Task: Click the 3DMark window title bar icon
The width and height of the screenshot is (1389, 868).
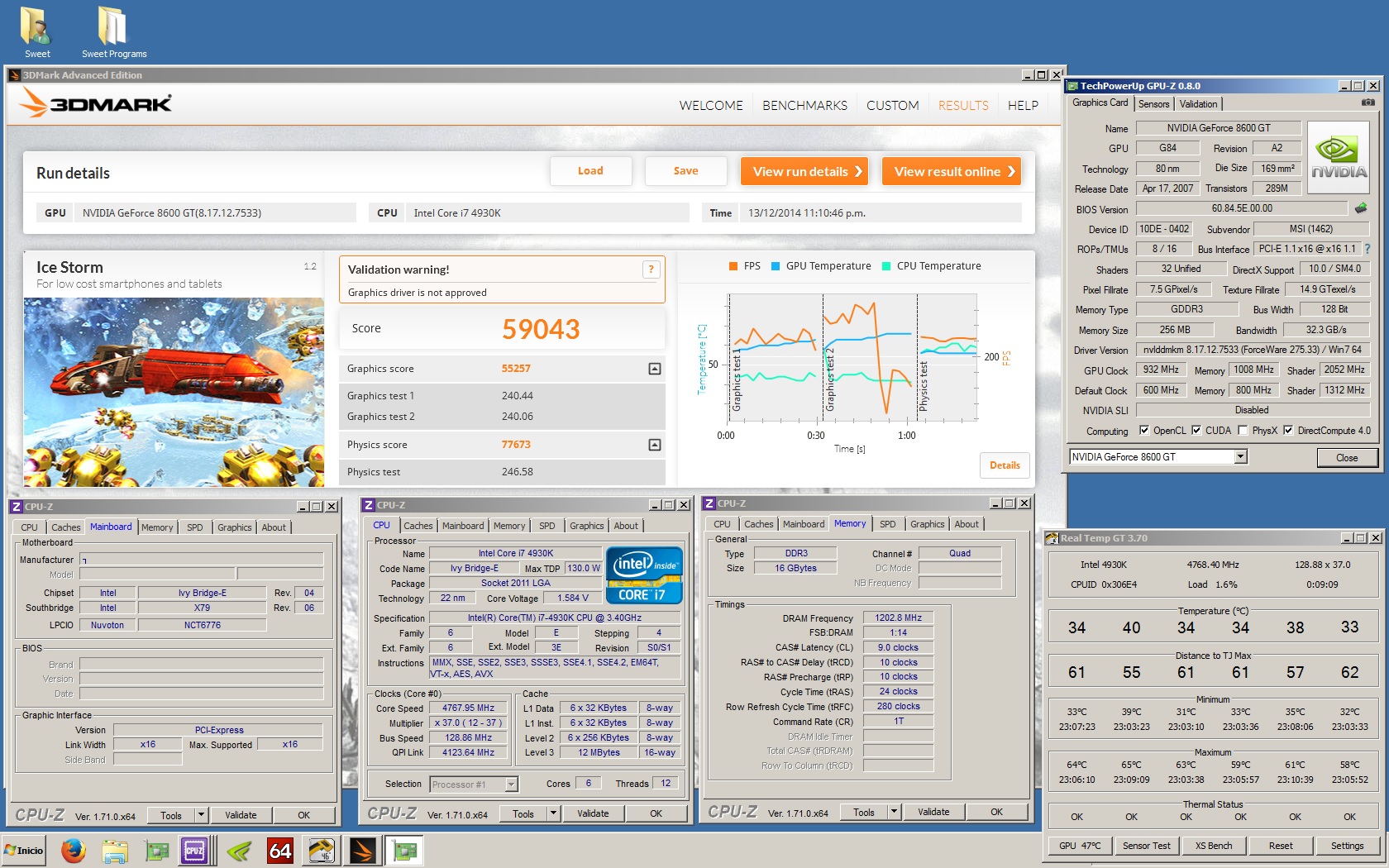Action: (14, 75)
